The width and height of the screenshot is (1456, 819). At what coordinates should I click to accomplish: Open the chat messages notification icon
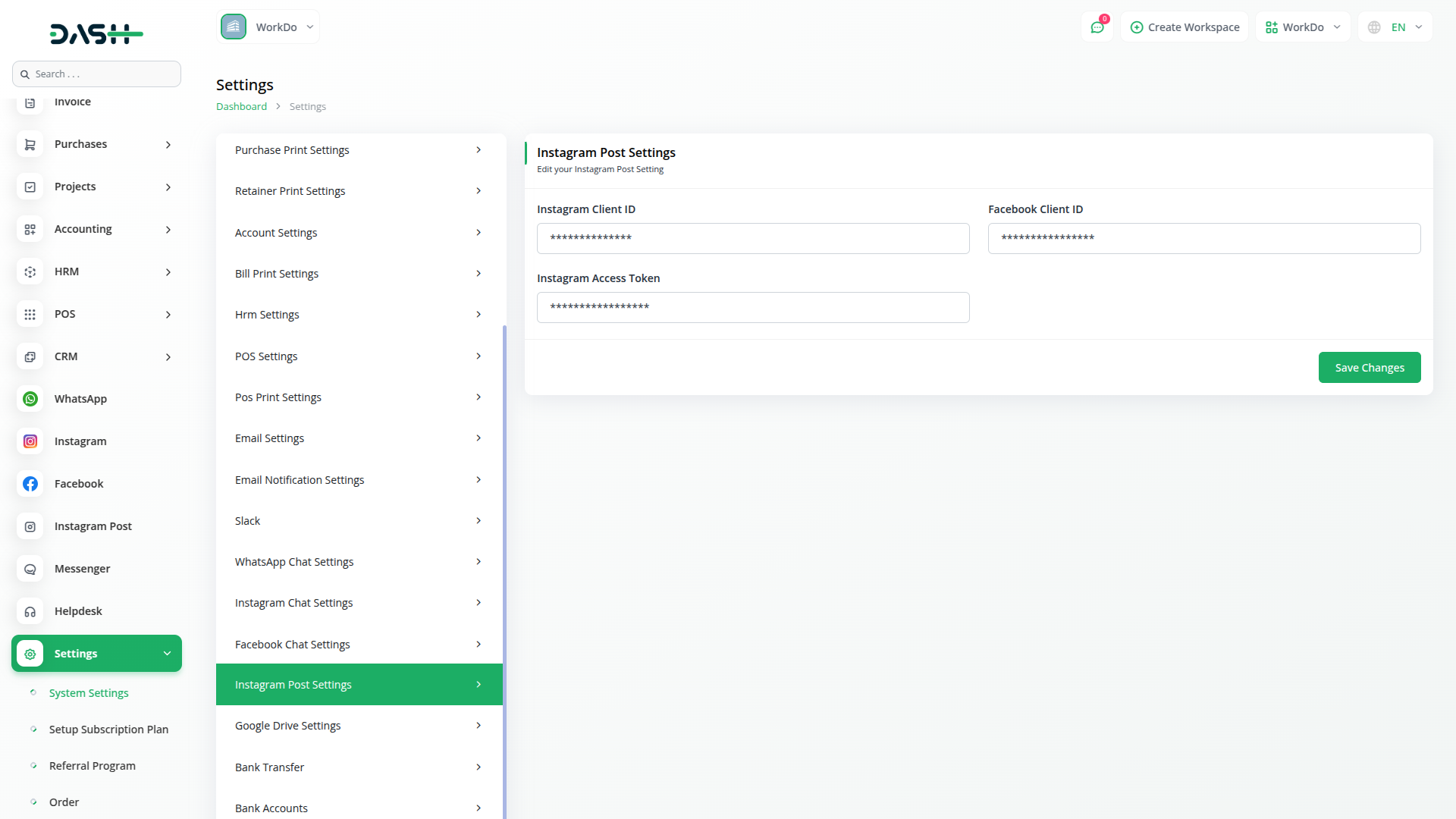[1097, 27]
